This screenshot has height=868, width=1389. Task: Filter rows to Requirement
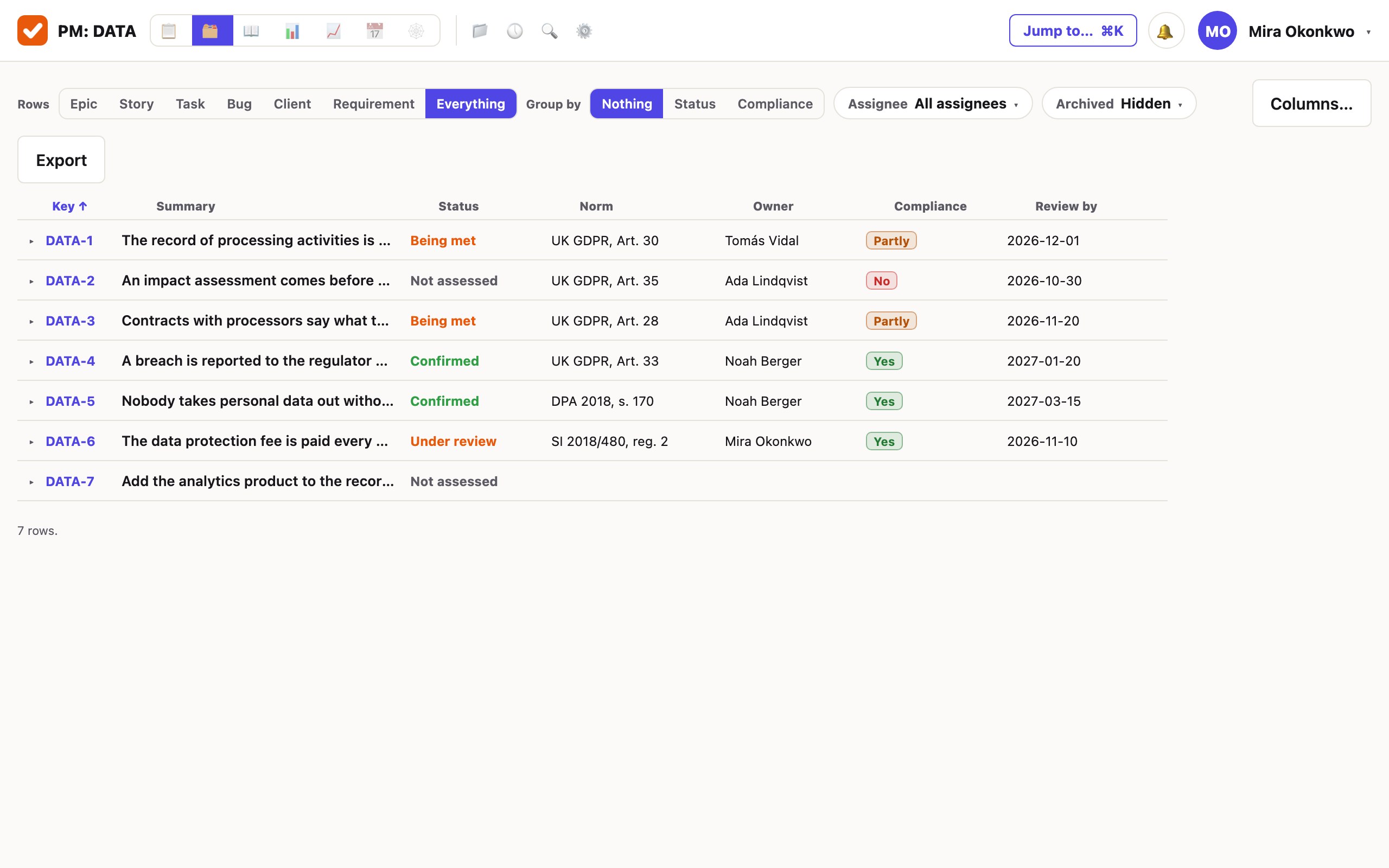374,104
